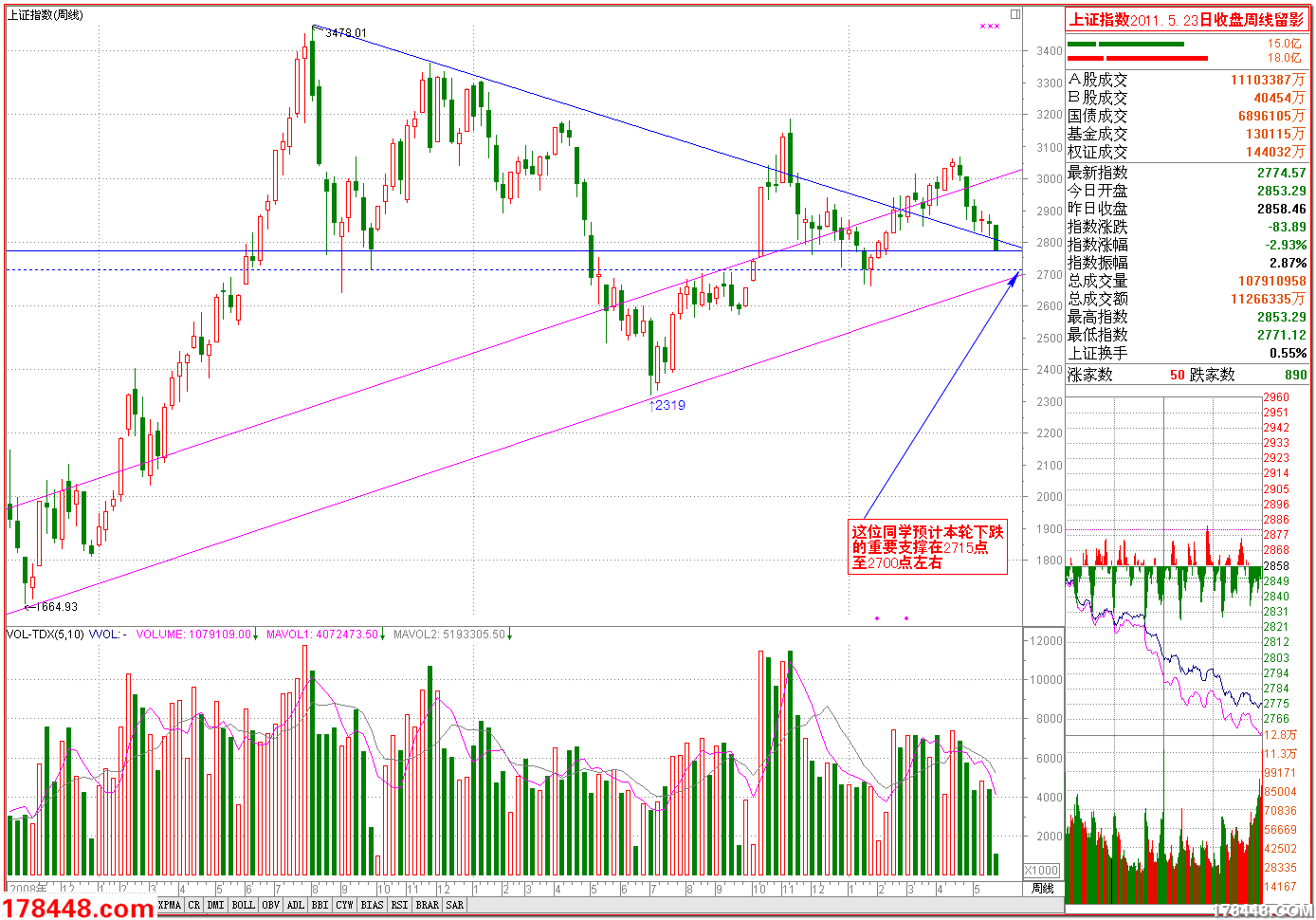
Task: Click the X1000 volume scale label
Action: (x=1042, y=871)
